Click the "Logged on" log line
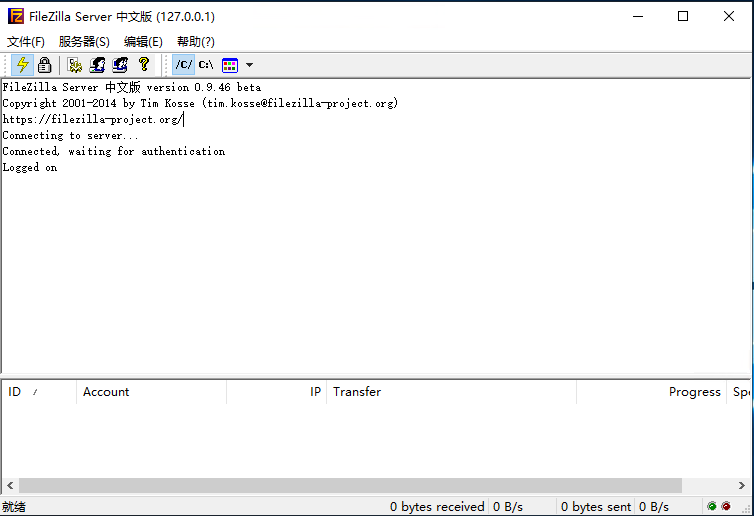 (x=30, y=167)
